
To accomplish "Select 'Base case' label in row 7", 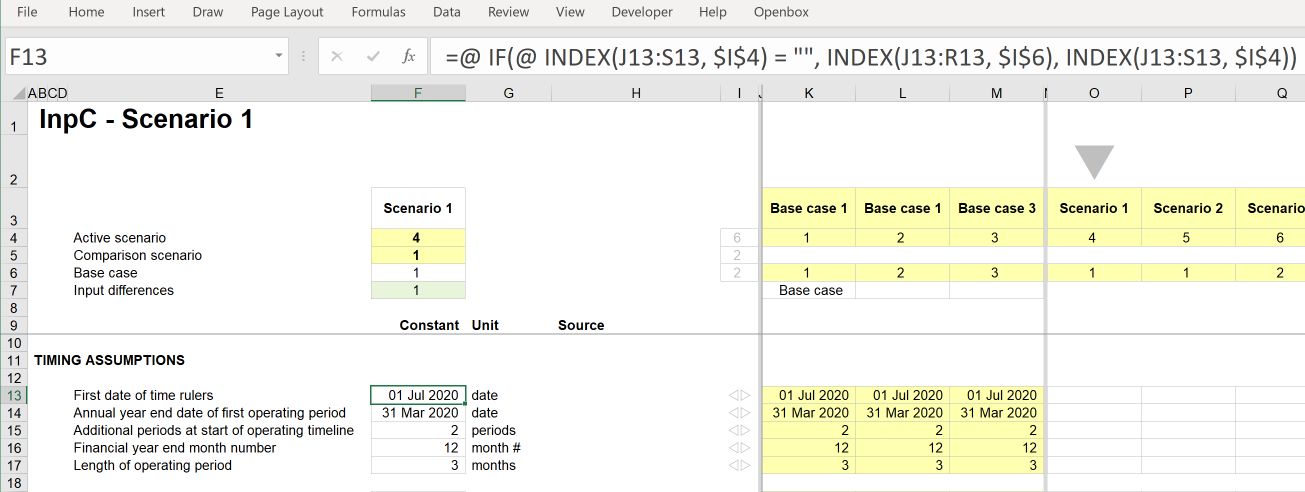I will [x=810, y=290].
